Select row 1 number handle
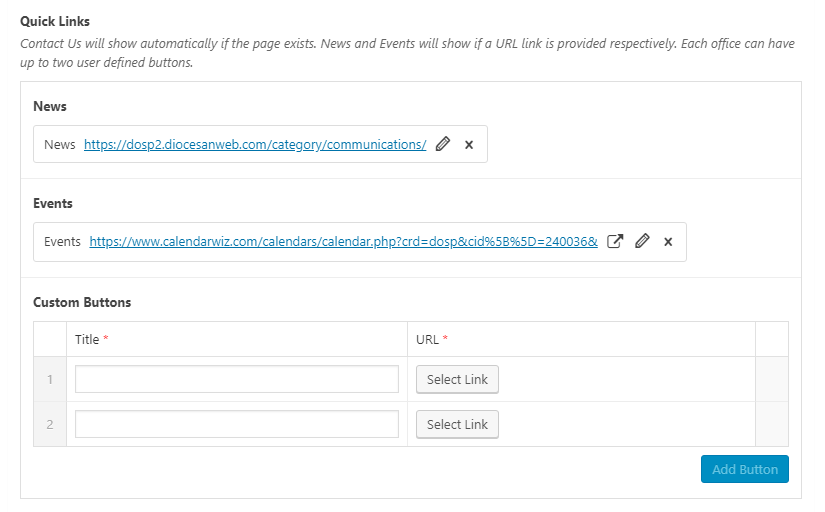Viewport: 825px width, 512px height. tap(50, 379)
